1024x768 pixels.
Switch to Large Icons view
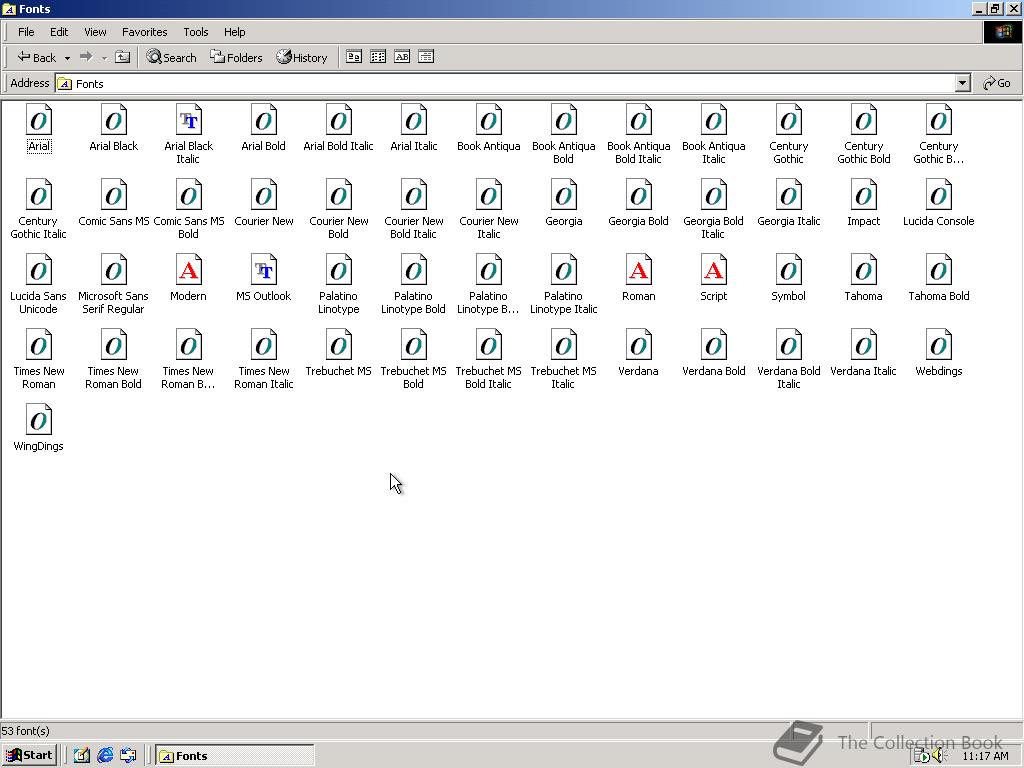(354, 57)
